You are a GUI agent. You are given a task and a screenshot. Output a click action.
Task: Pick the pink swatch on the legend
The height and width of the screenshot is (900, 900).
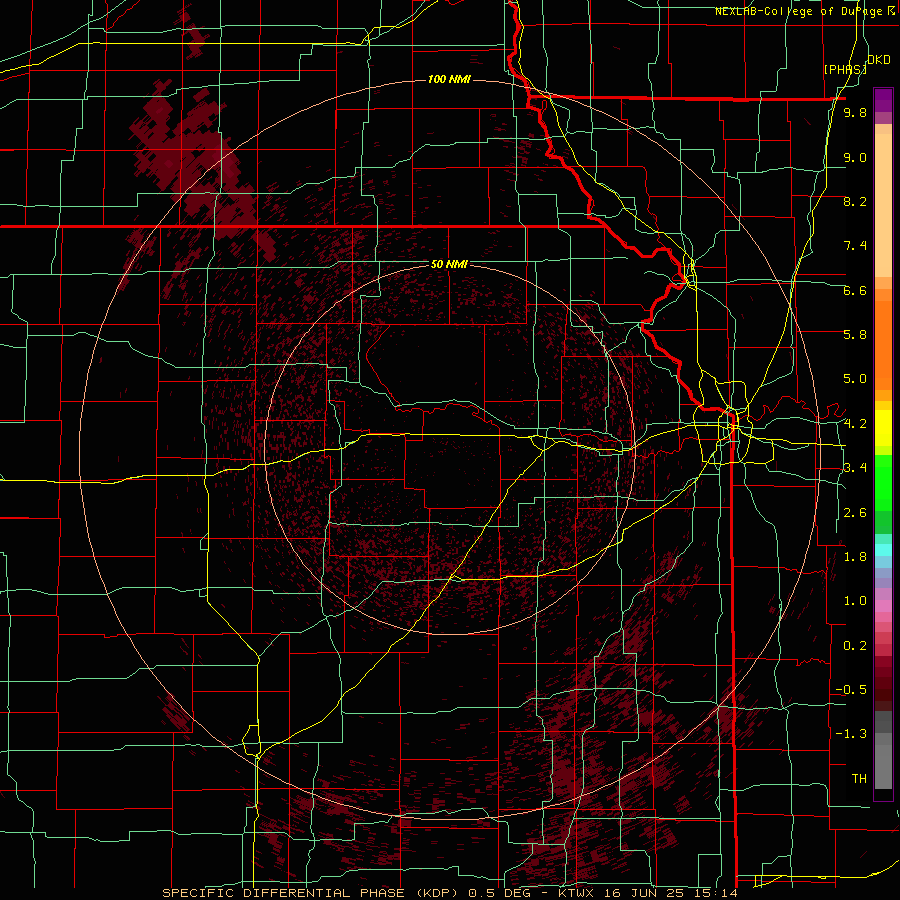[x=883, y=606]
